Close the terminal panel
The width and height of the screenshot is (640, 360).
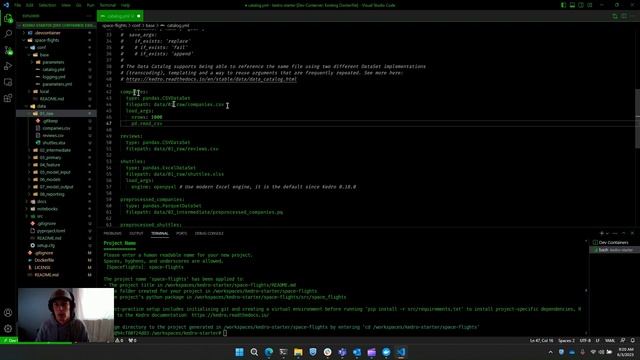click(x=632, y=233)
